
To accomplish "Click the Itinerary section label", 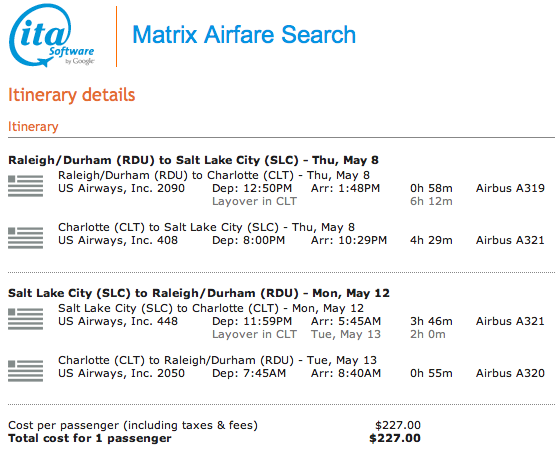I will [33, 127].
